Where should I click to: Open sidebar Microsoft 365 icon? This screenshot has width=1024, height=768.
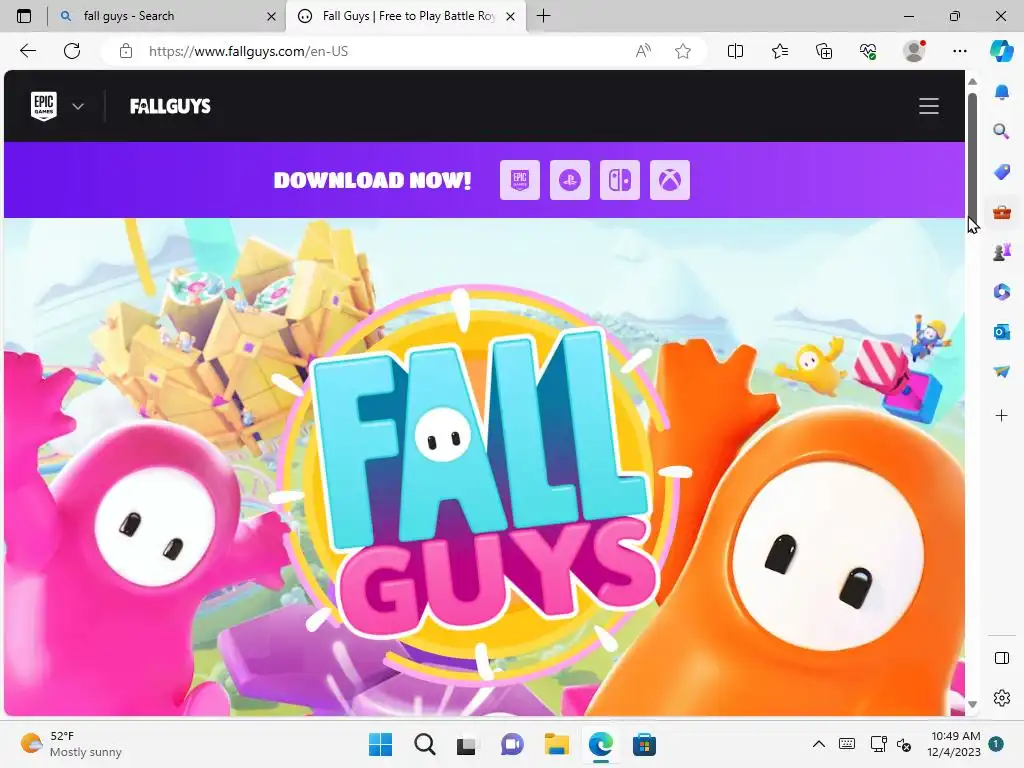1002,291
